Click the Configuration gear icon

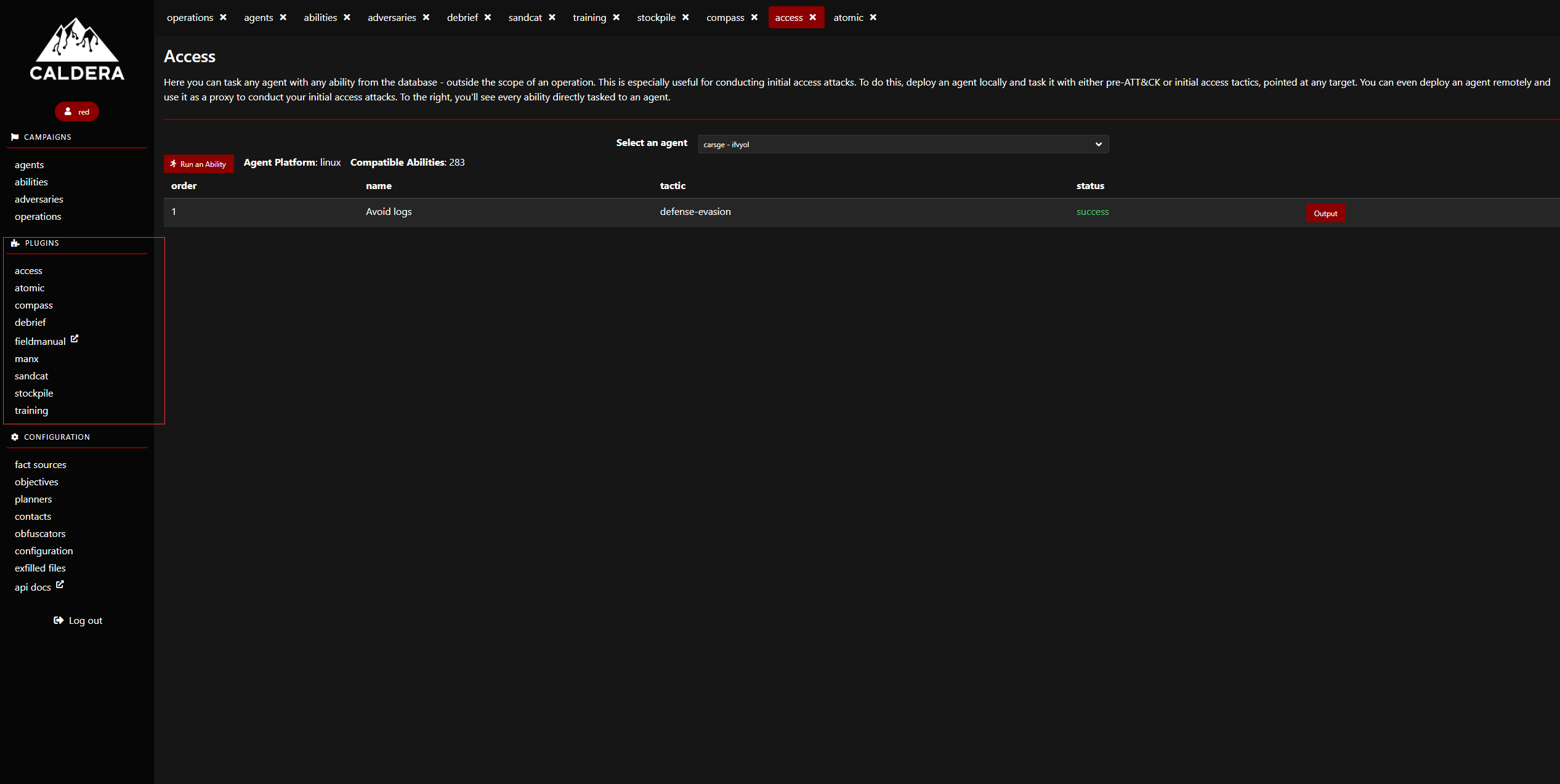tap(15, 437)
